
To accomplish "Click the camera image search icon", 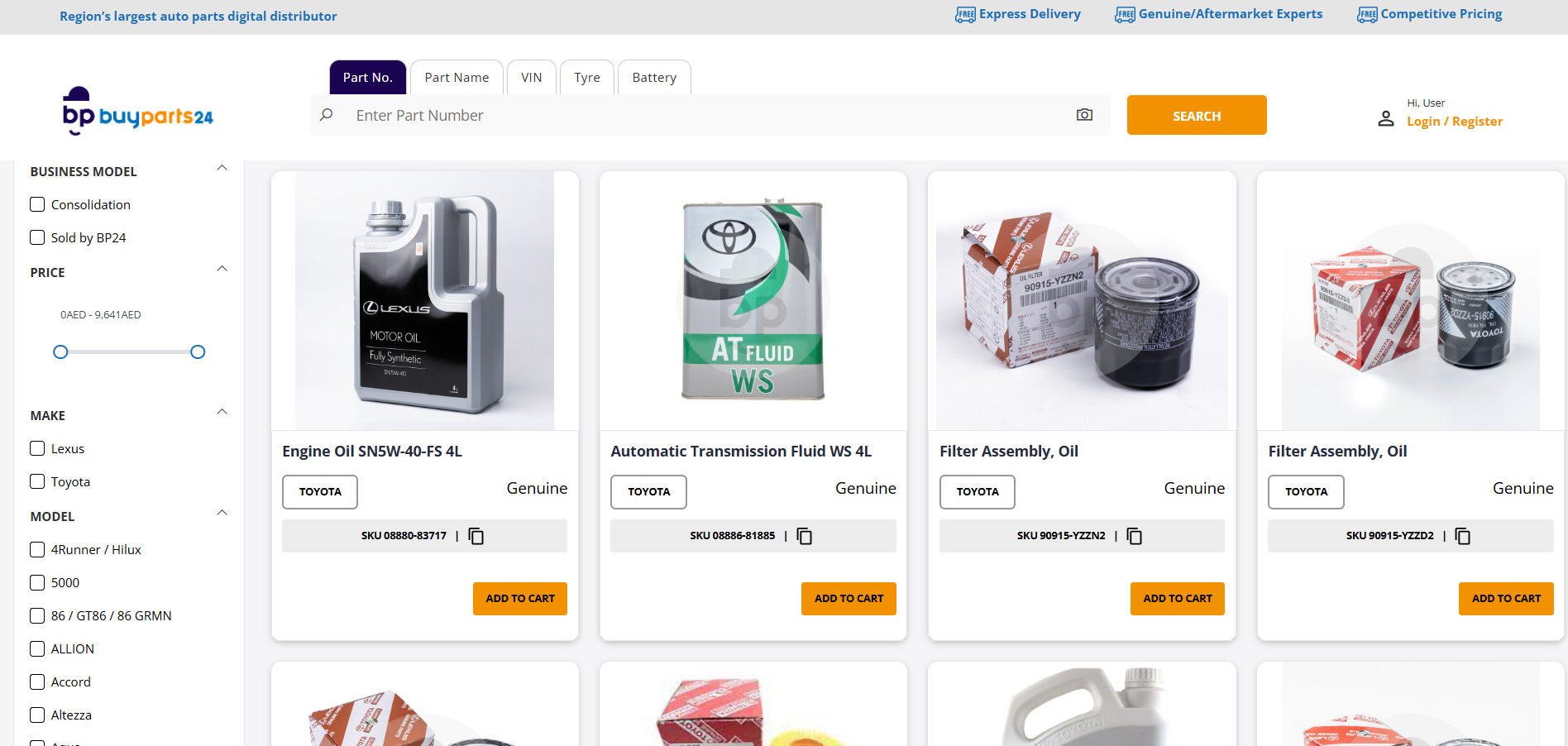I will click(x=1084, y=115).
